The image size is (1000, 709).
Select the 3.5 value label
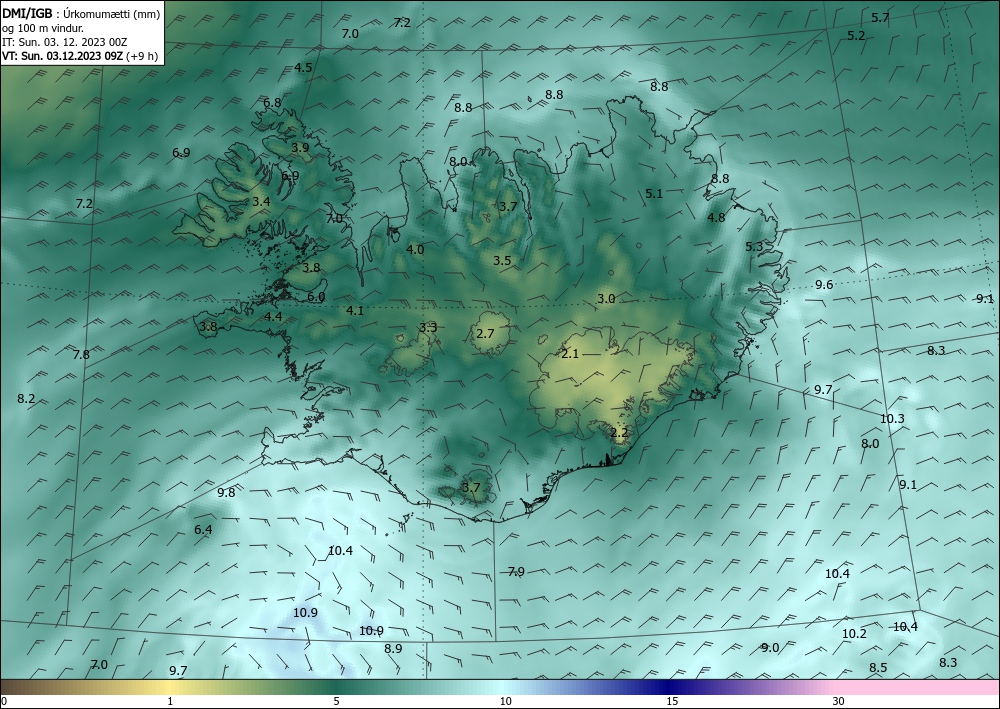[x=502, y=260]
